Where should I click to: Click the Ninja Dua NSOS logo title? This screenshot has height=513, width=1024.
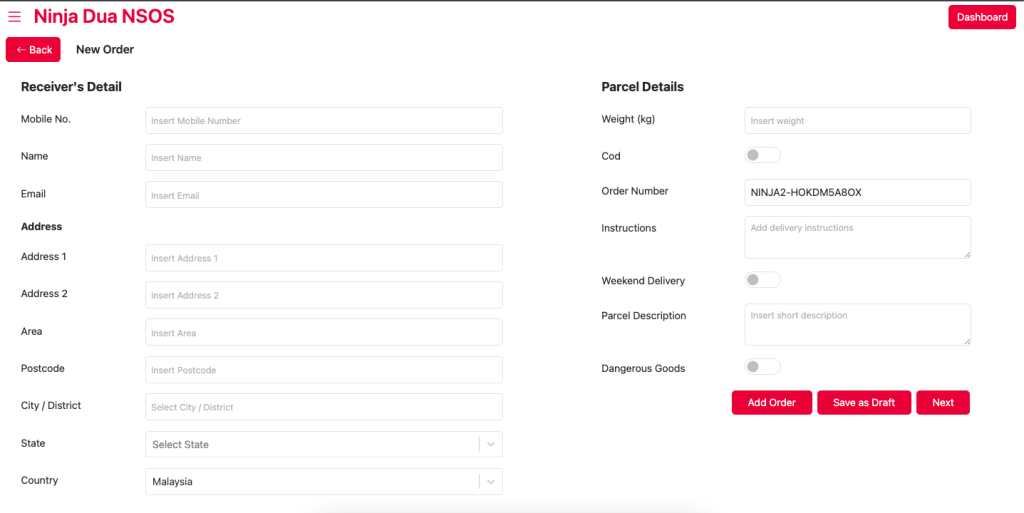(104, 16)
